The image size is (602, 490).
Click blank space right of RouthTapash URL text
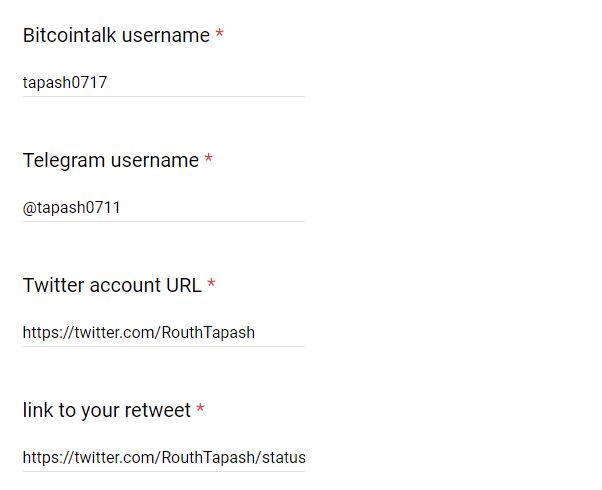click(280, 333)
